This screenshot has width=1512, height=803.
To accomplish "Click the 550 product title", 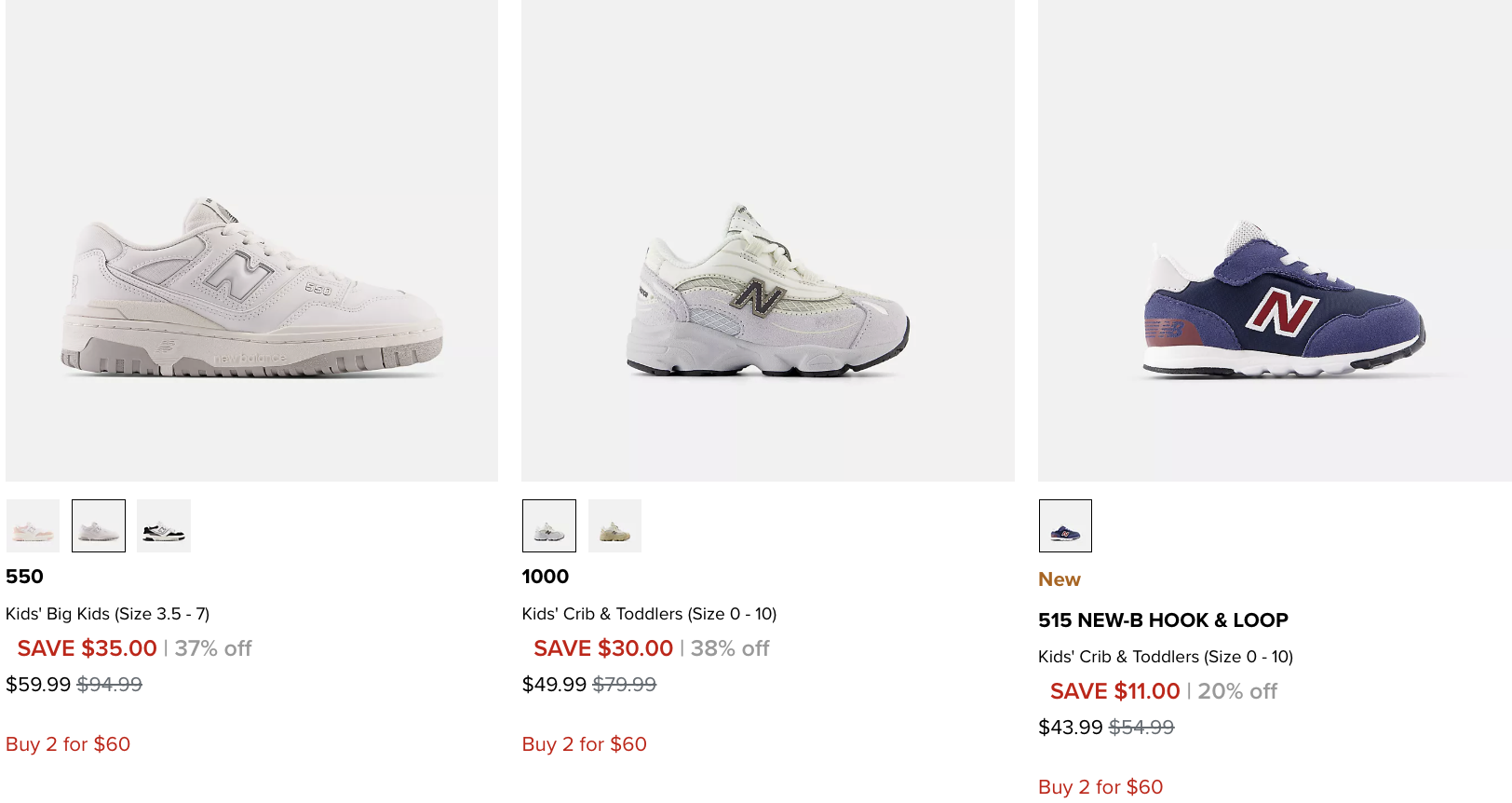I will point(24,577).
